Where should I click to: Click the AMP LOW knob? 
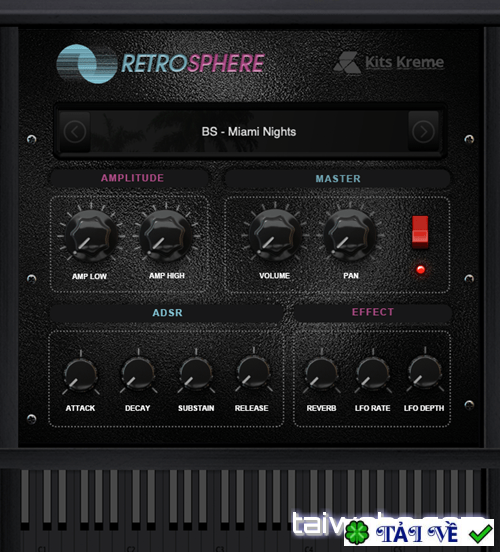pyautogui.click(x=91, y=236)
